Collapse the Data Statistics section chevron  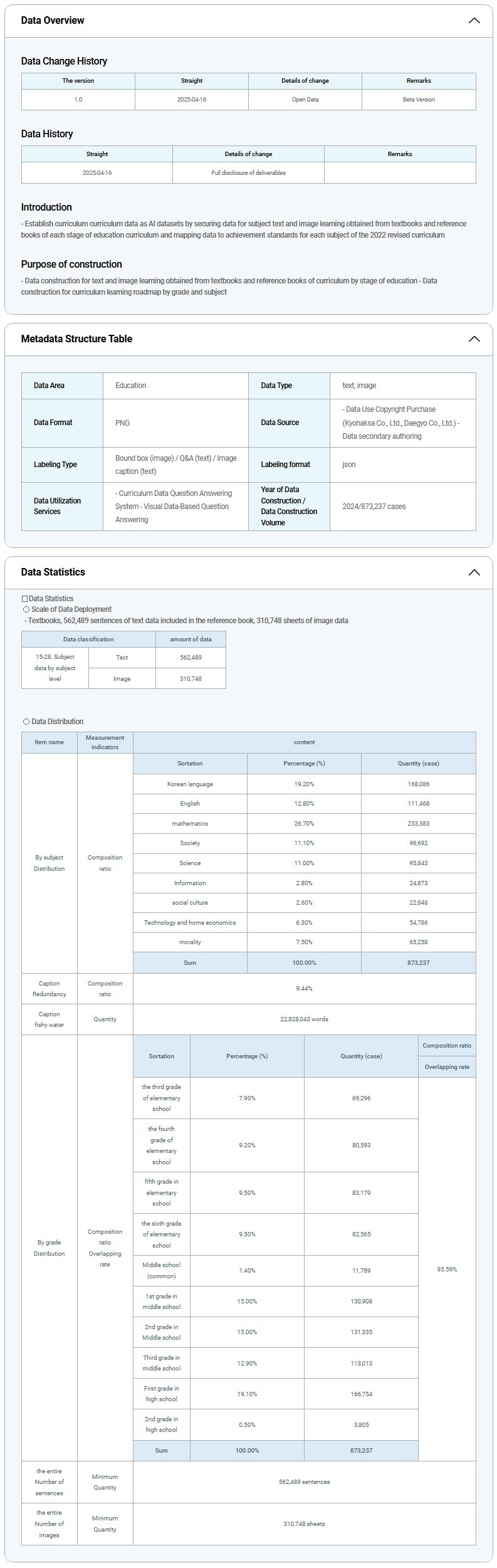point(474,572)
